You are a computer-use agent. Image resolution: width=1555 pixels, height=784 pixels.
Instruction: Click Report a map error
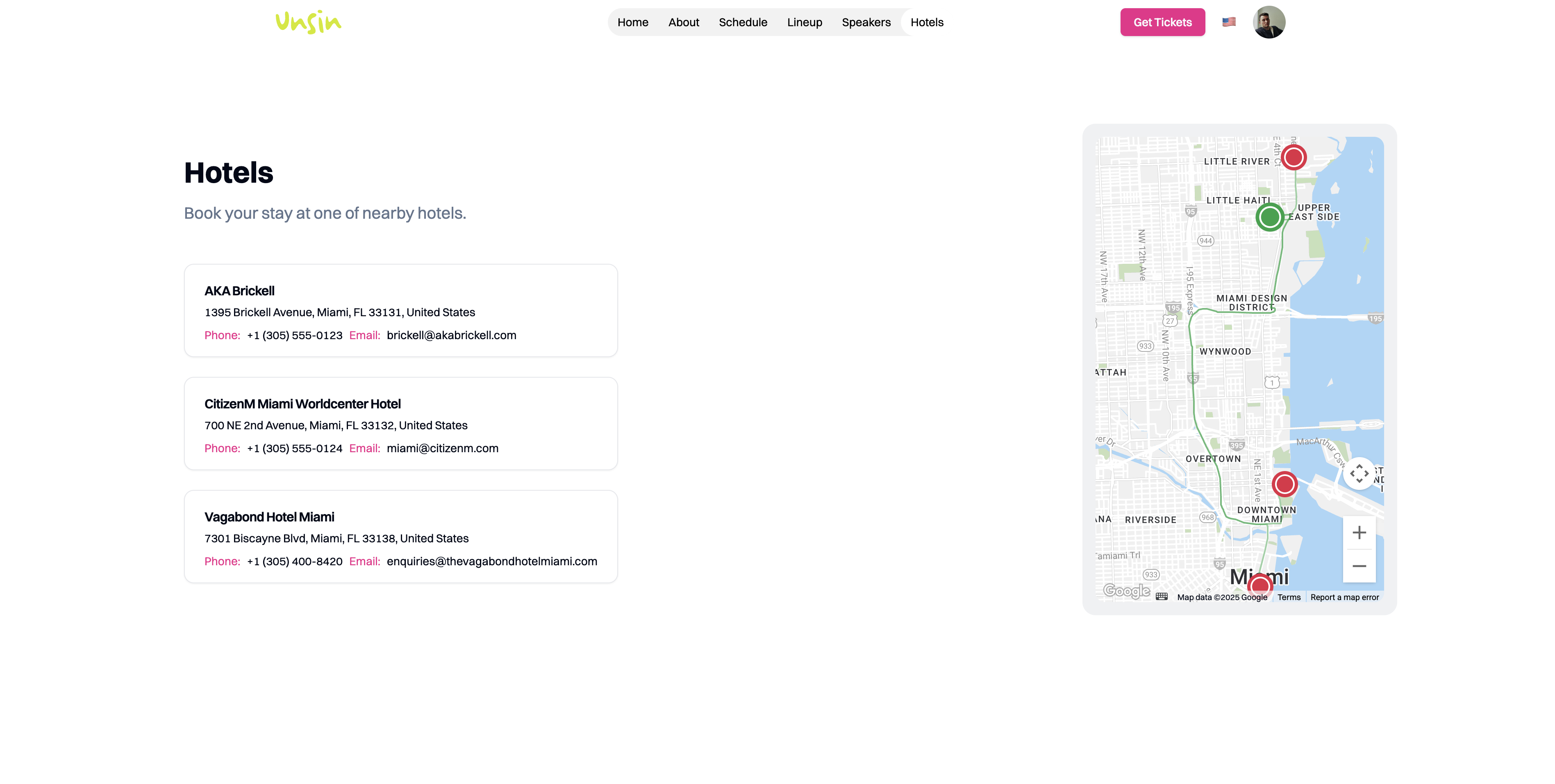coord(1344,597)
